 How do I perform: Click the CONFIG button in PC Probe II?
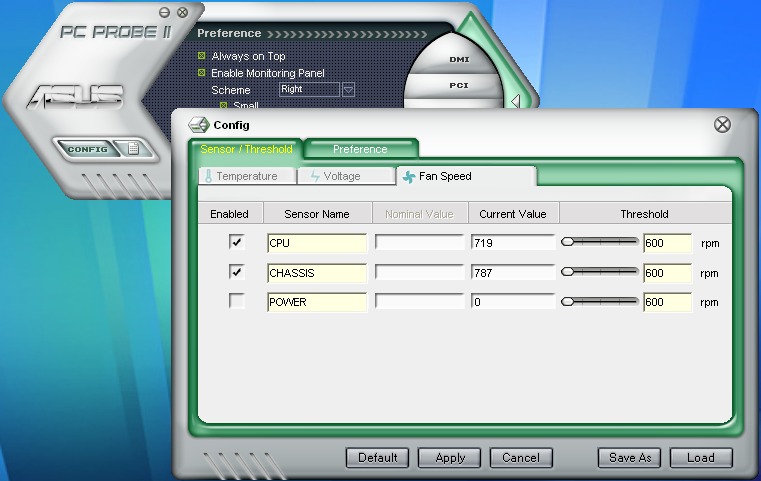pyautogui.click(x=87, y=149)
